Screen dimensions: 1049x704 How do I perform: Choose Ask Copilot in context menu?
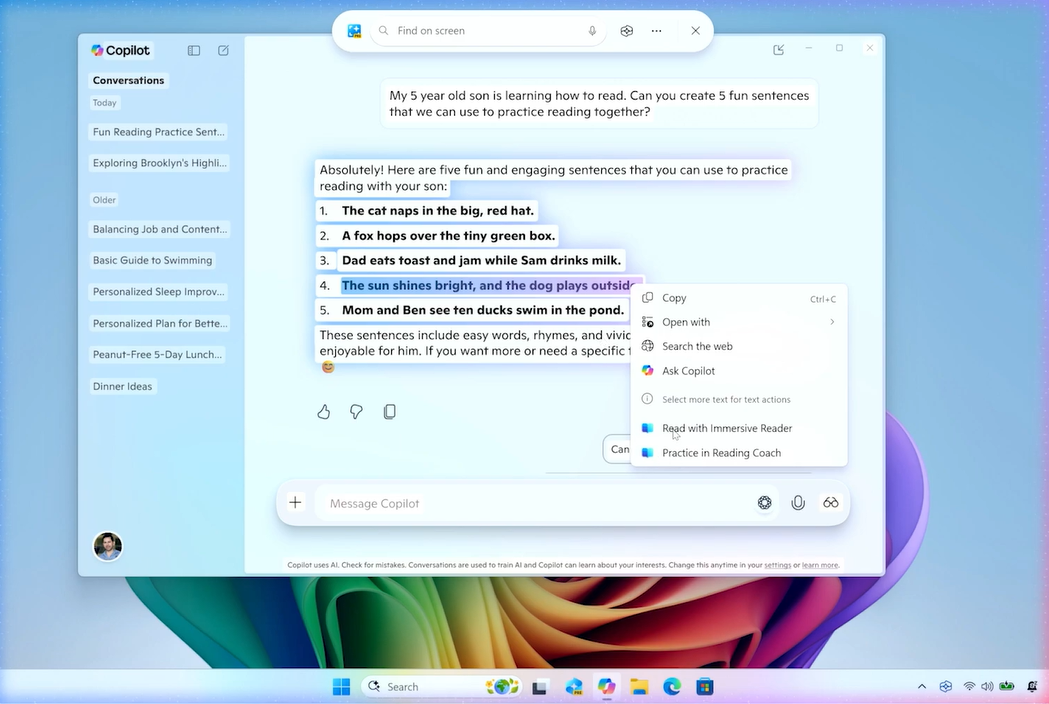coord(739,371)
